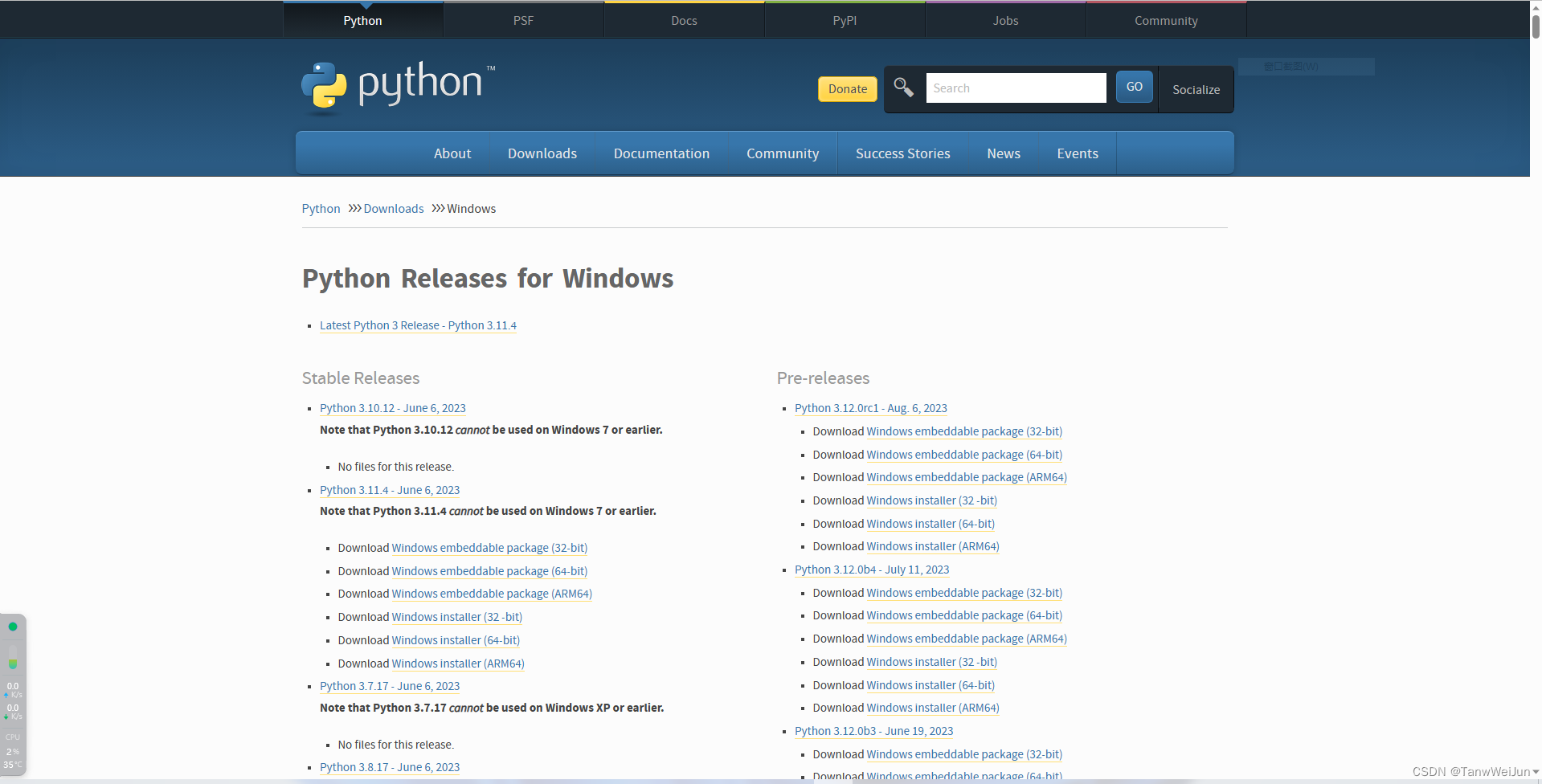Open the Jobs top tab
Screen dimensions: 1542x784
click(x=1005, y=21)
